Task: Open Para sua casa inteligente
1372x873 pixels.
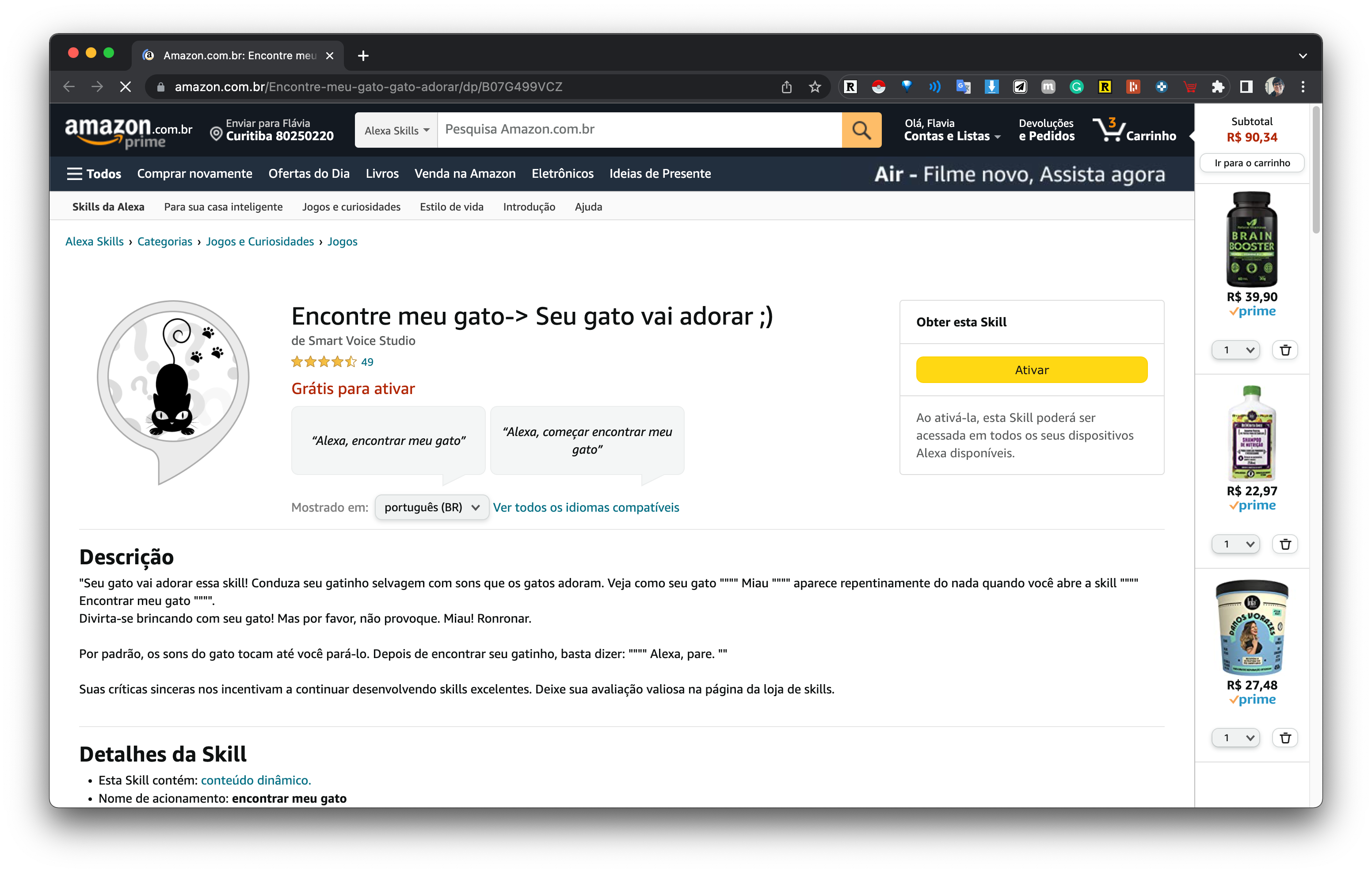Action: click(x=223, y=207)
